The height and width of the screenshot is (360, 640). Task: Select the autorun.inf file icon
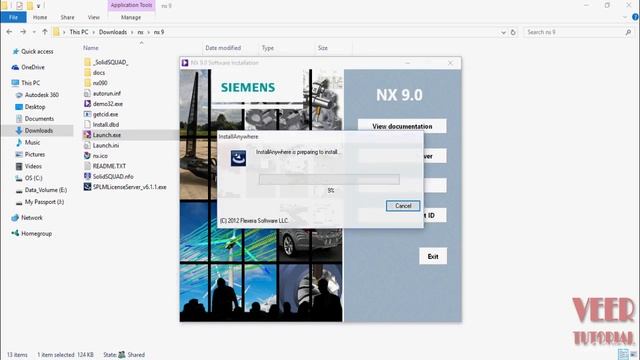(x=87, y=93)
